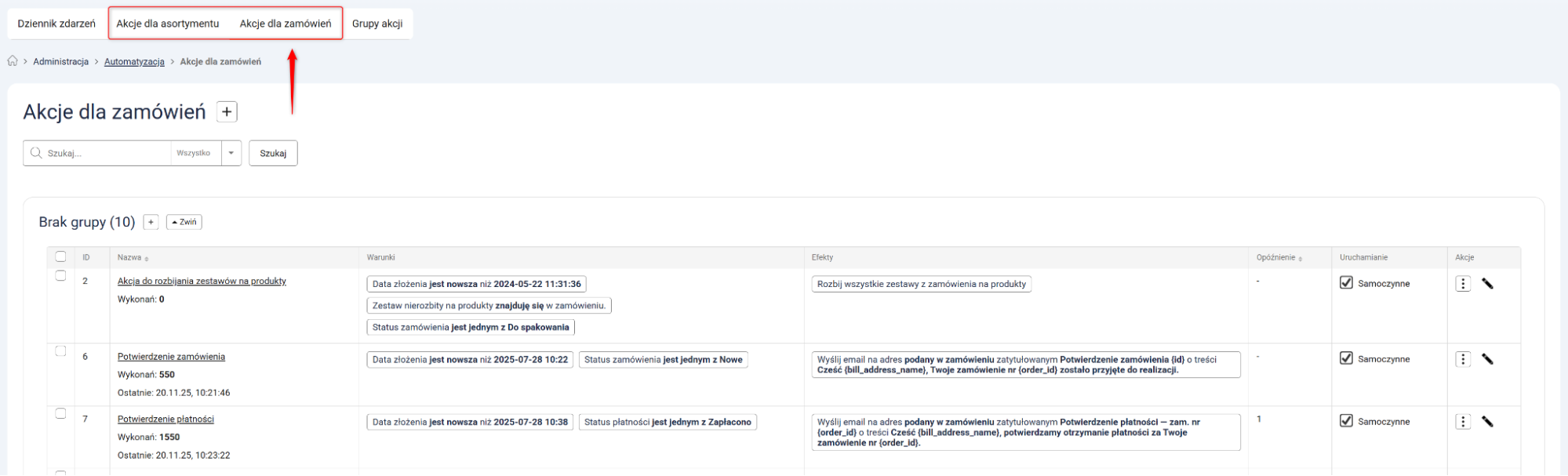Open Automatyzacja breadcrumb link
Screen dimensions: 1568x476
[x=134, y=62]
